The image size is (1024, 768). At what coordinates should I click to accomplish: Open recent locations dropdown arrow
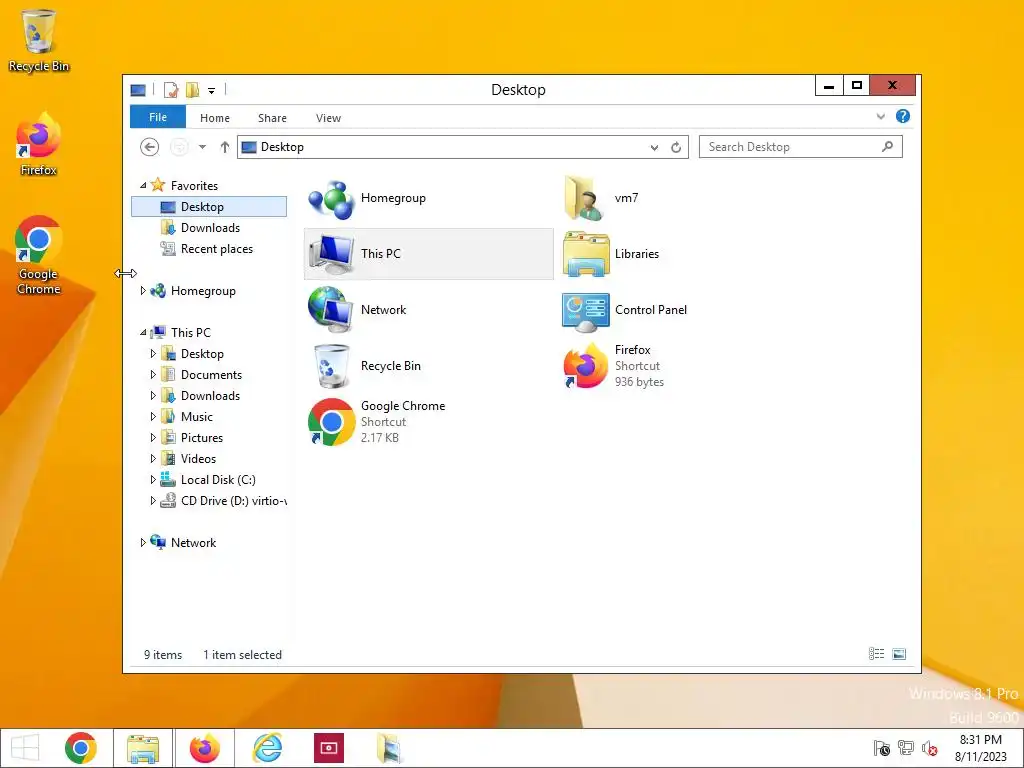202,147
